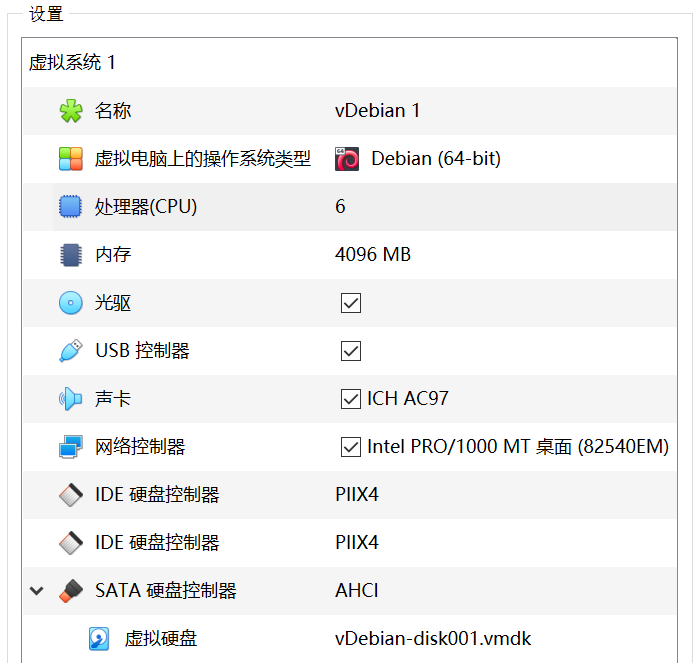Screen dimensions: 700x663
Task: Click the vDebian 1 name value
Action: coord(377,111)
